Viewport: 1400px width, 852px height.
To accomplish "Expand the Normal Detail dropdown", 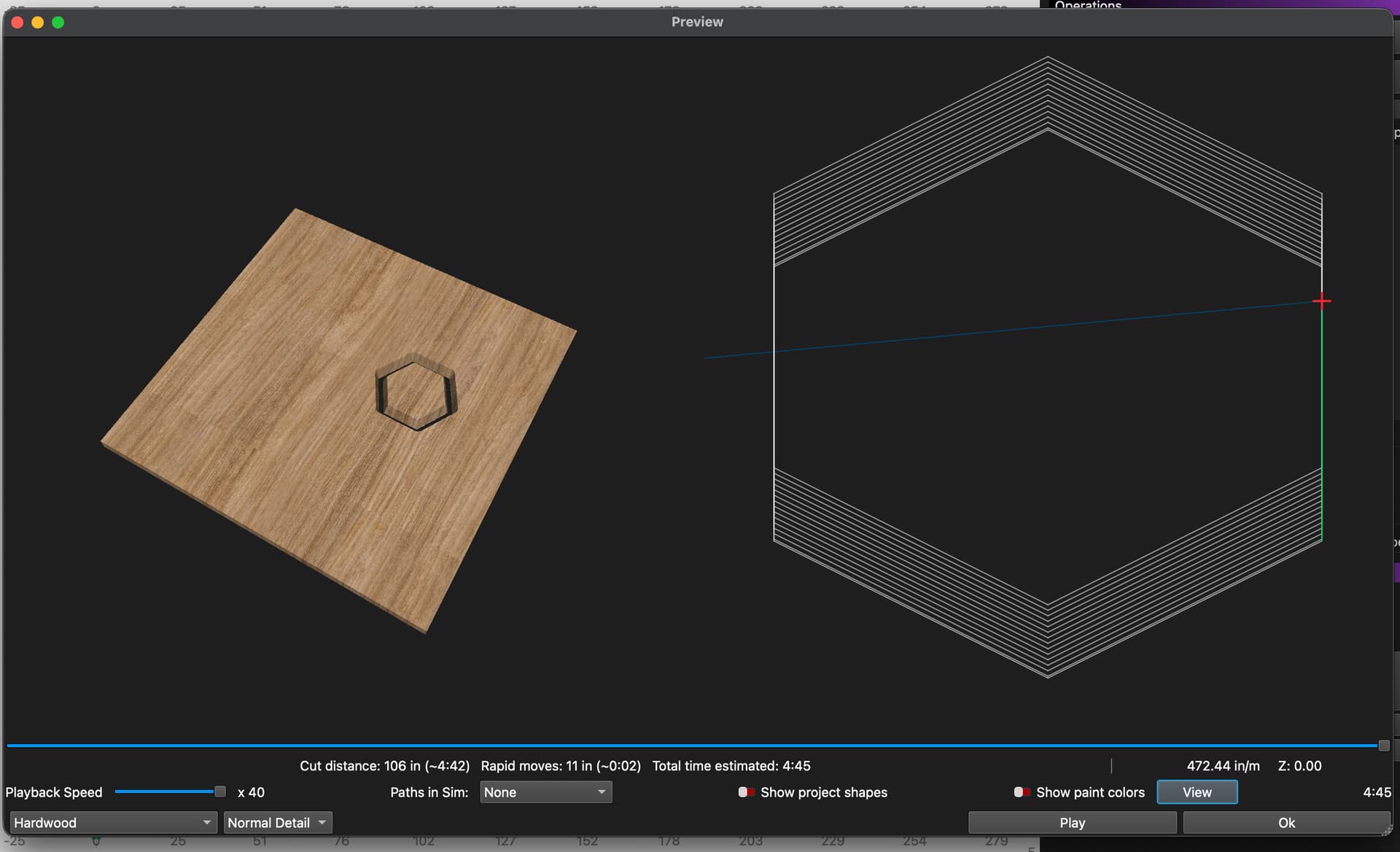I will coord(277,823).
